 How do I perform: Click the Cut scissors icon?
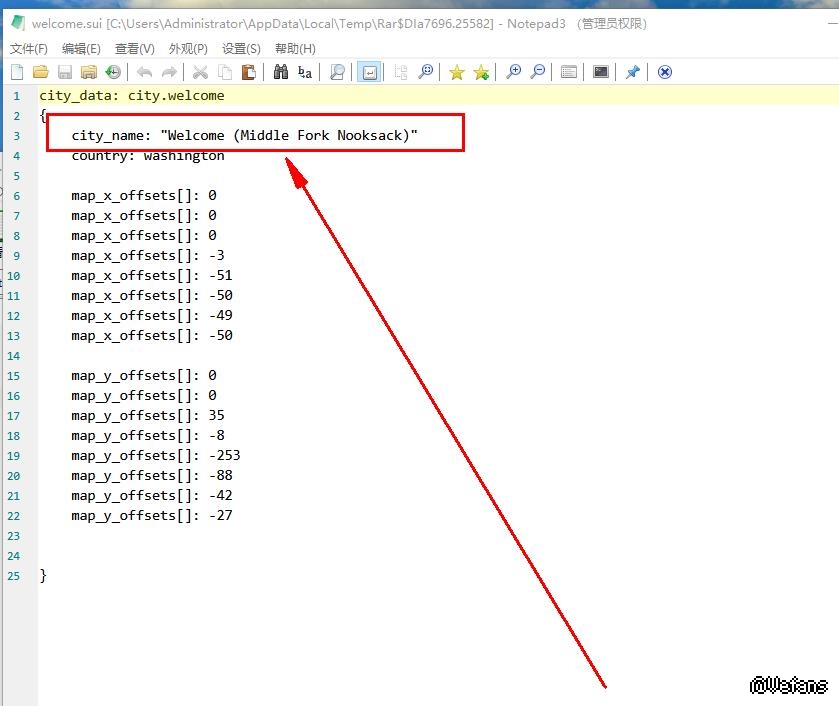200,72
